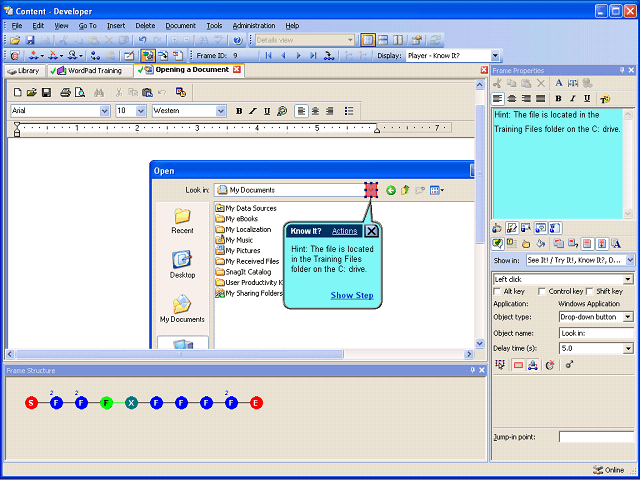
Task: Switch to the WordPad Training tab
Action: [90, 71]
